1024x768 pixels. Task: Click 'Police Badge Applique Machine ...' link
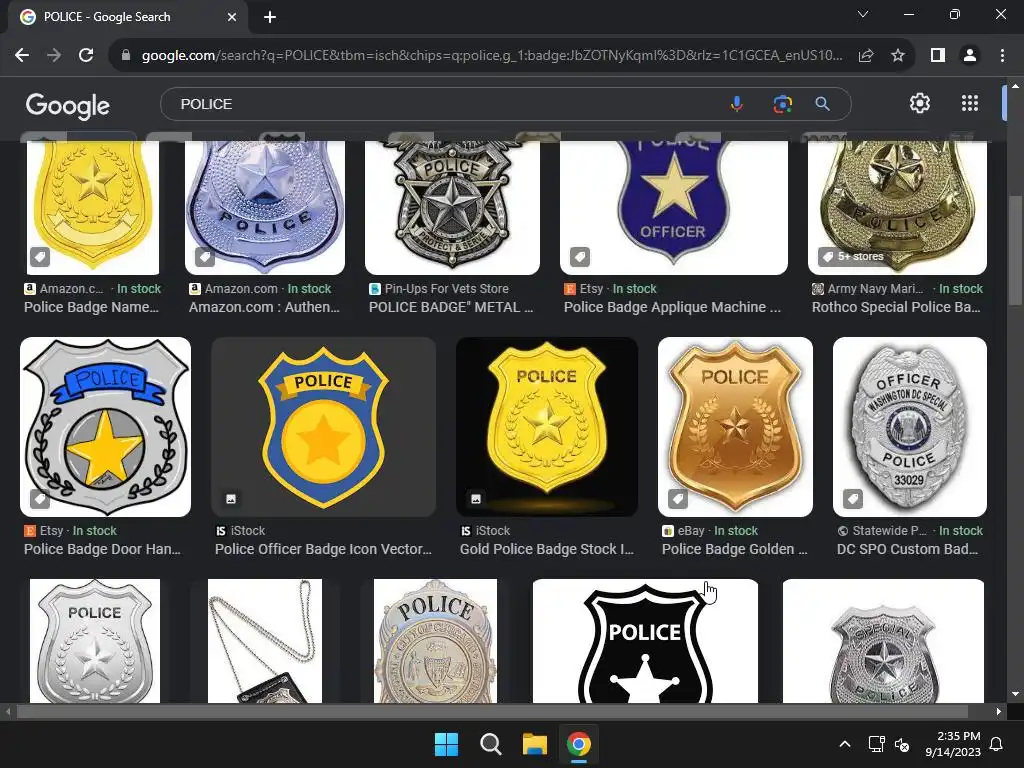tap(673, 307)
